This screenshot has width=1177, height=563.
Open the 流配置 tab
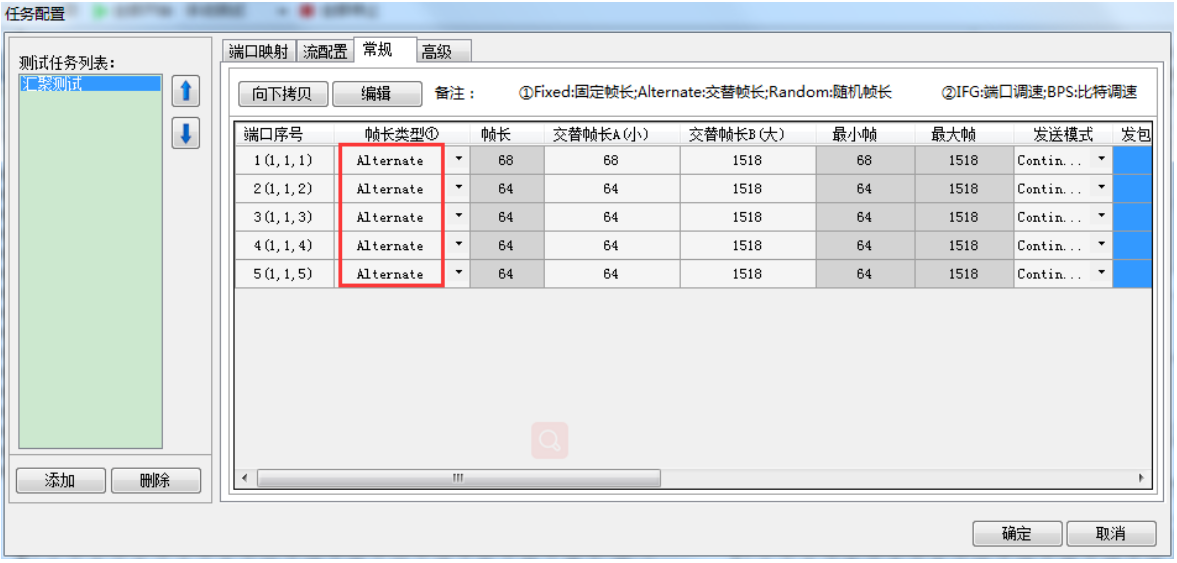325,52
